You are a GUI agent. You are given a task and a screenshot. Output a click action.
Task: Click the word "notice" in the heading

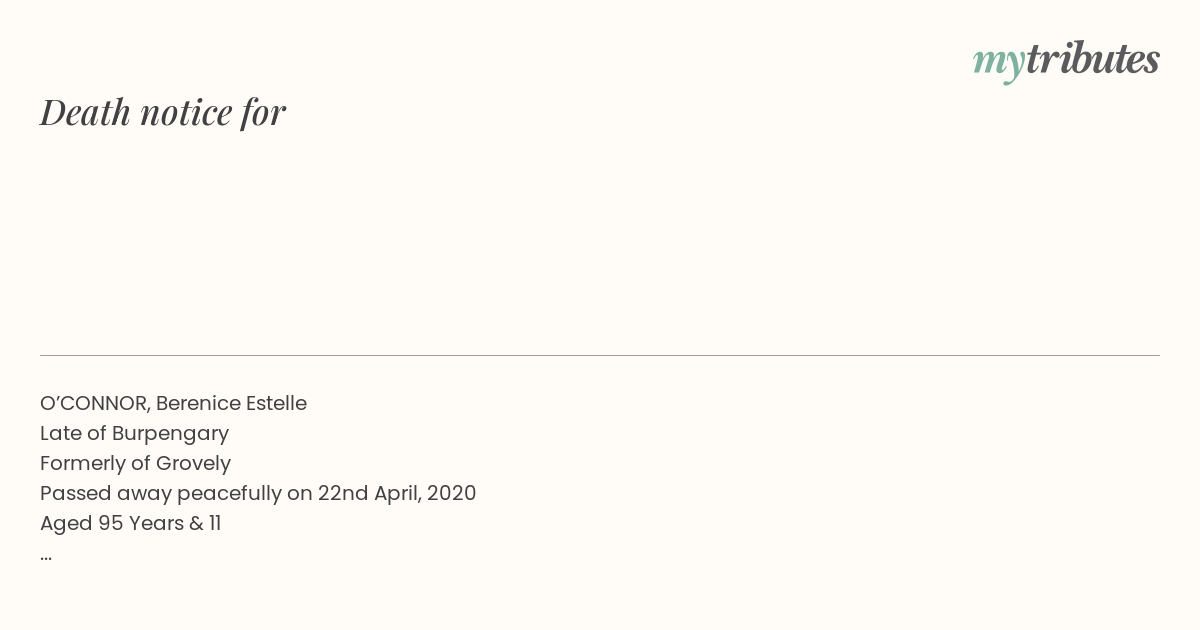click(186, 113)
